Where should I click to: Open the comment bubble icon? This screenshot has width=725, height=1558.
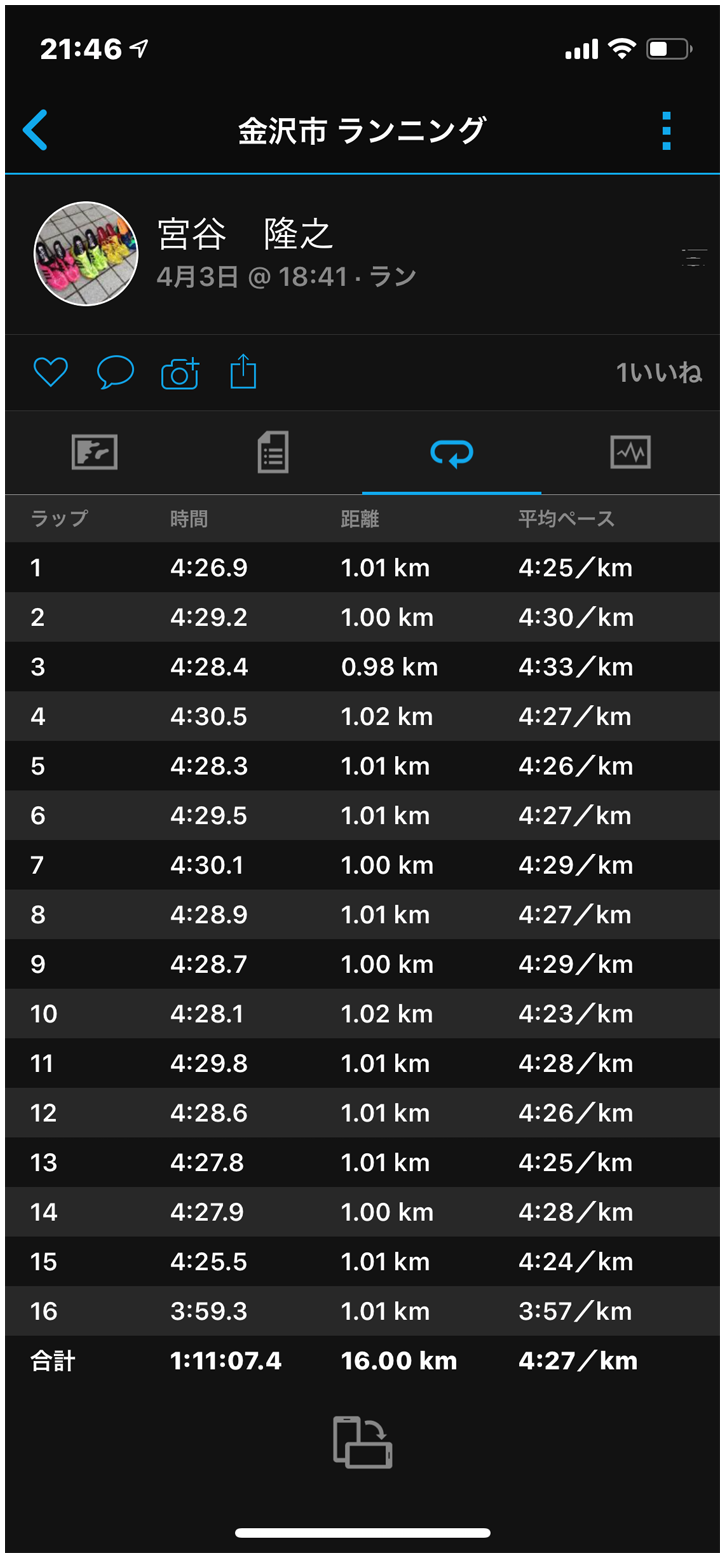pos(115,373)
